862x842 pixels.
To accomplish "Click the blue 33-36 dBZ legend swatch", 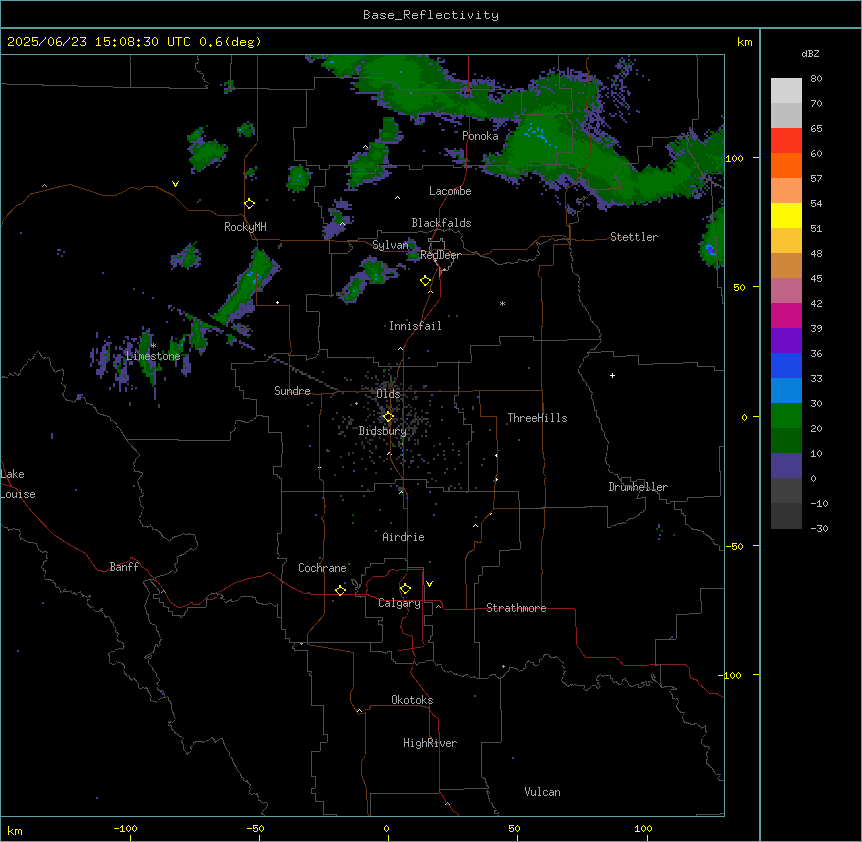I will tap(786, 366).
